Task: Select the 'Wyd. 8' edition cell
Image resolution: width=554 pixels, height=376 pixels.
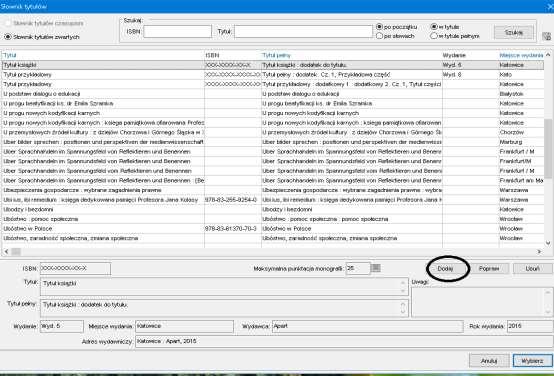Action: click(470, 75)
